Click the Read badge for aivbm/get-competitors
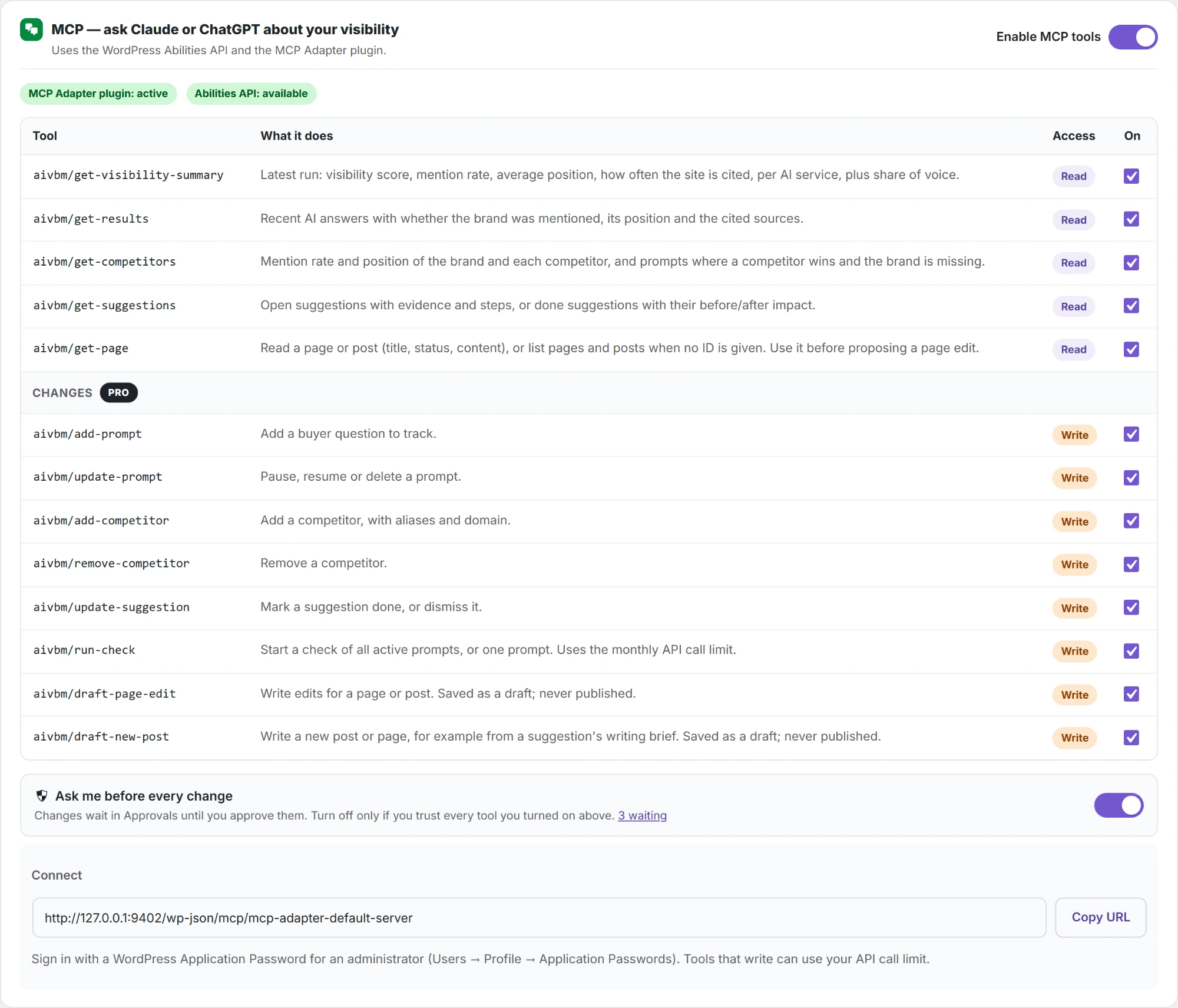This screenshot has height=1008, width=1178. point(1074,263)
